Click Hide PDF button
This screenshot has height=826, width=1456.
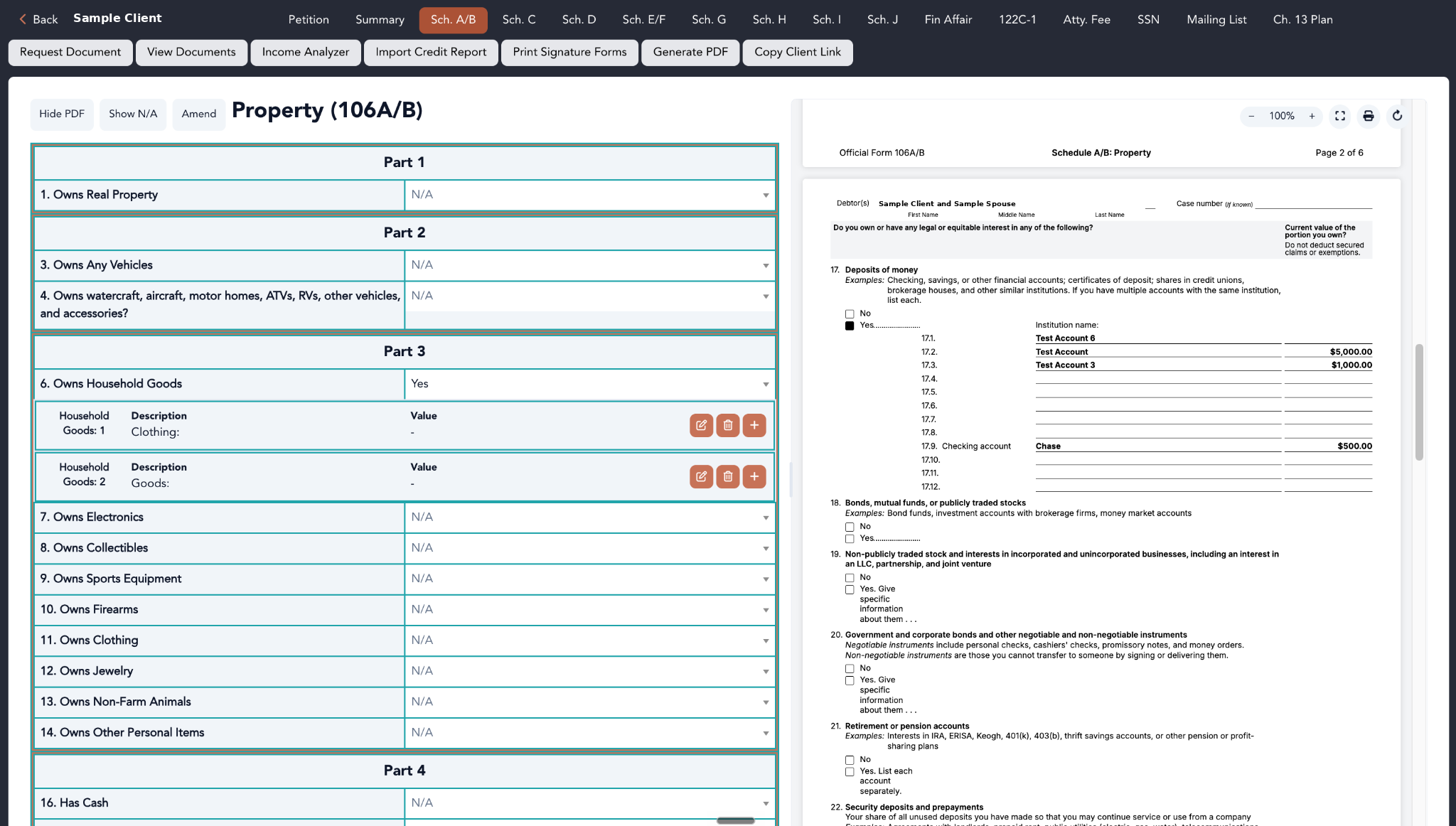(62, 114)
